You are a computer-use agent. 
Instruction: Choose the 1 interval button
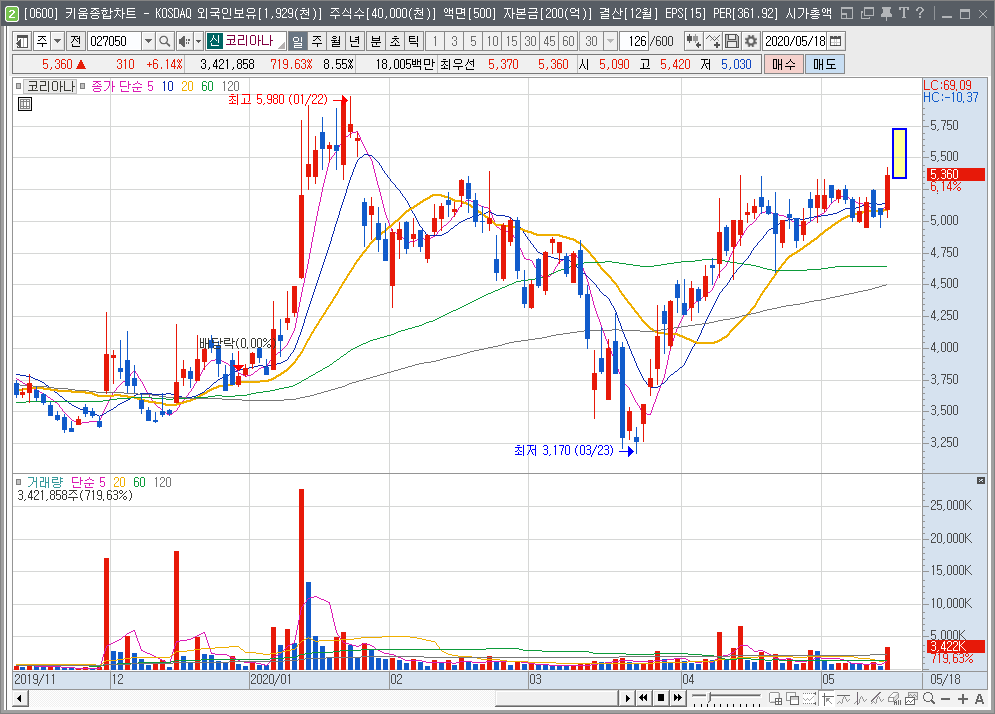pyautogui.click(x=435, y=41)
